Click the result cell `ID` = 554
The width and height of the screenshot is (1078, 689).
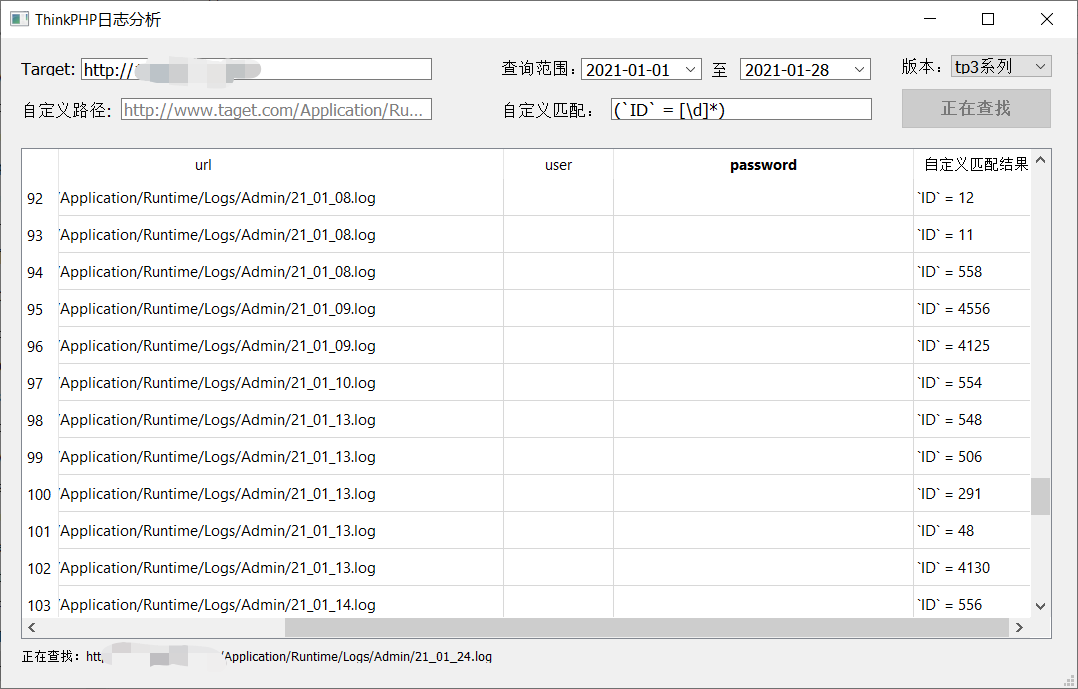pos(972,383)
